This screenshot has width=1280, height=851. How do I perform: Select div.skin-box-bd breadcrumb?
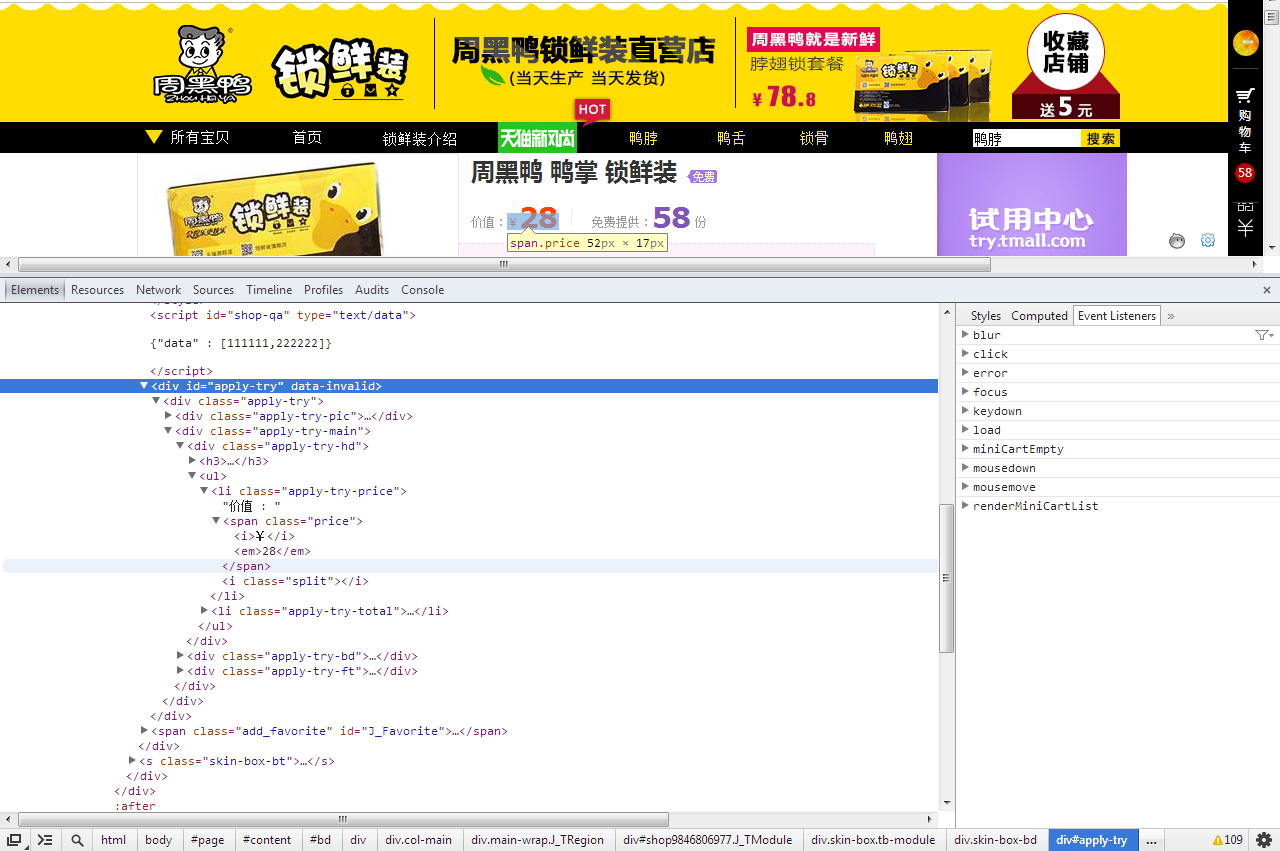(x=995, y=840)
